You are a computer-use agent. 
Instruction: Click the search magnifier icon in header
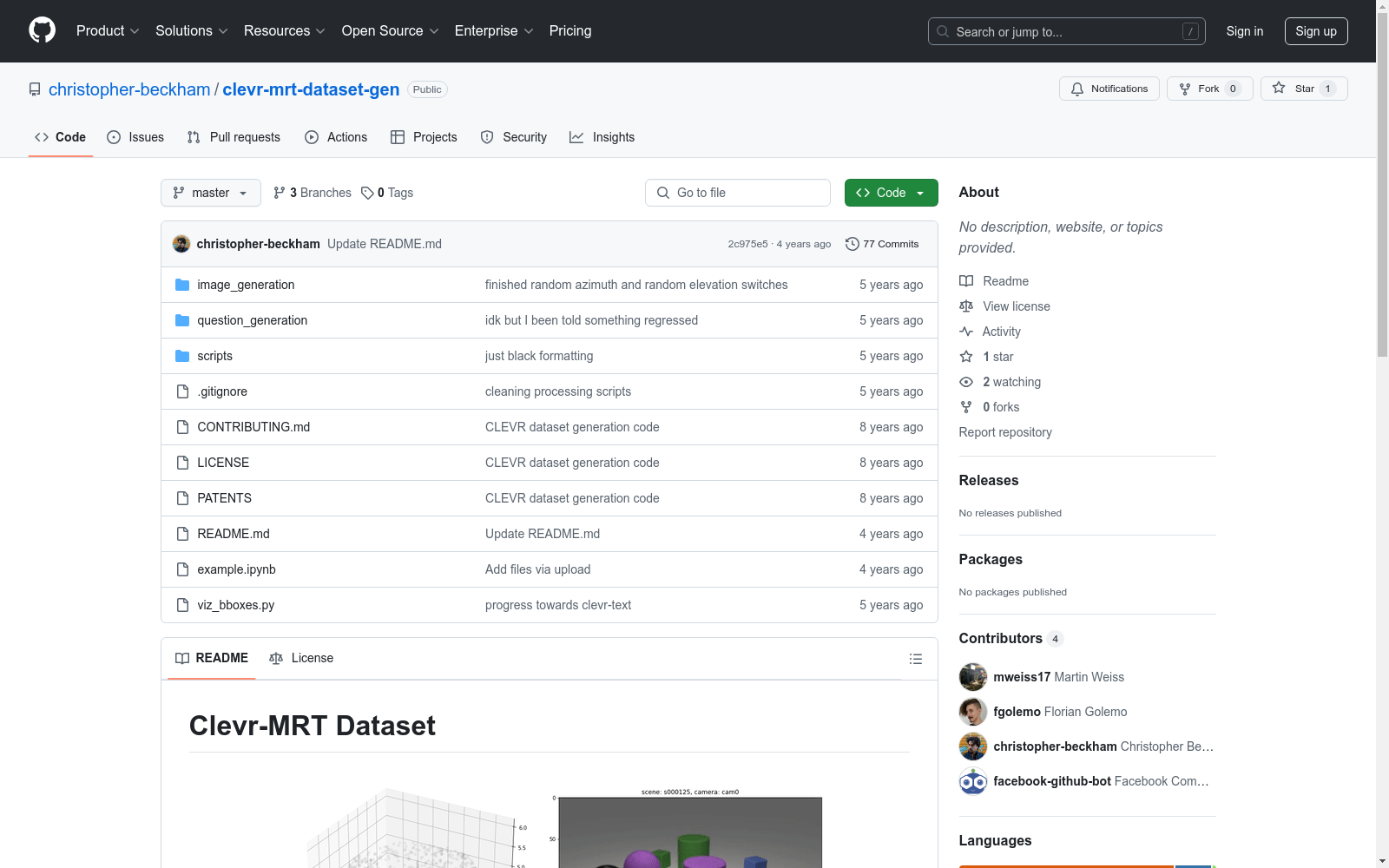[x=943, y=31]
